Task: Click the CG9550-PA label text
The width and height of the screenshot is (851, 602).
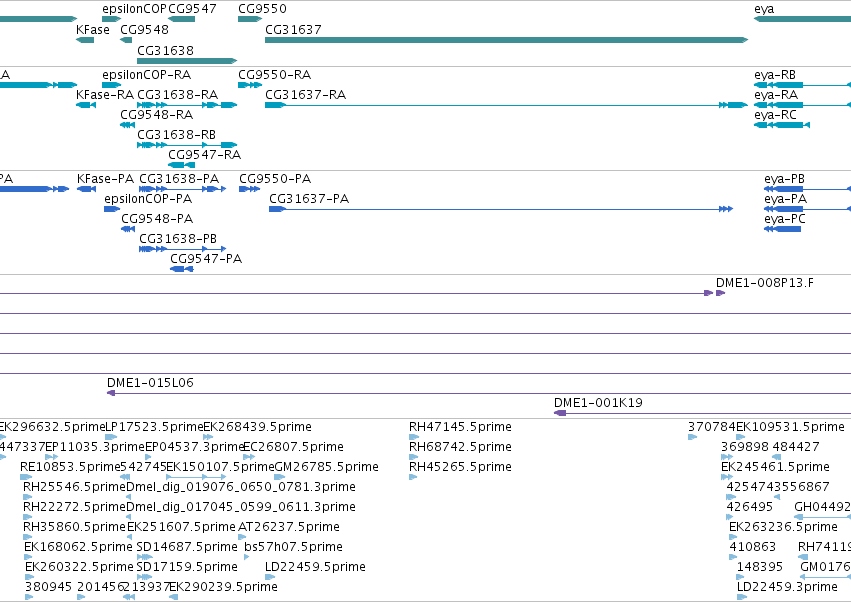Action: pos(275,179)
